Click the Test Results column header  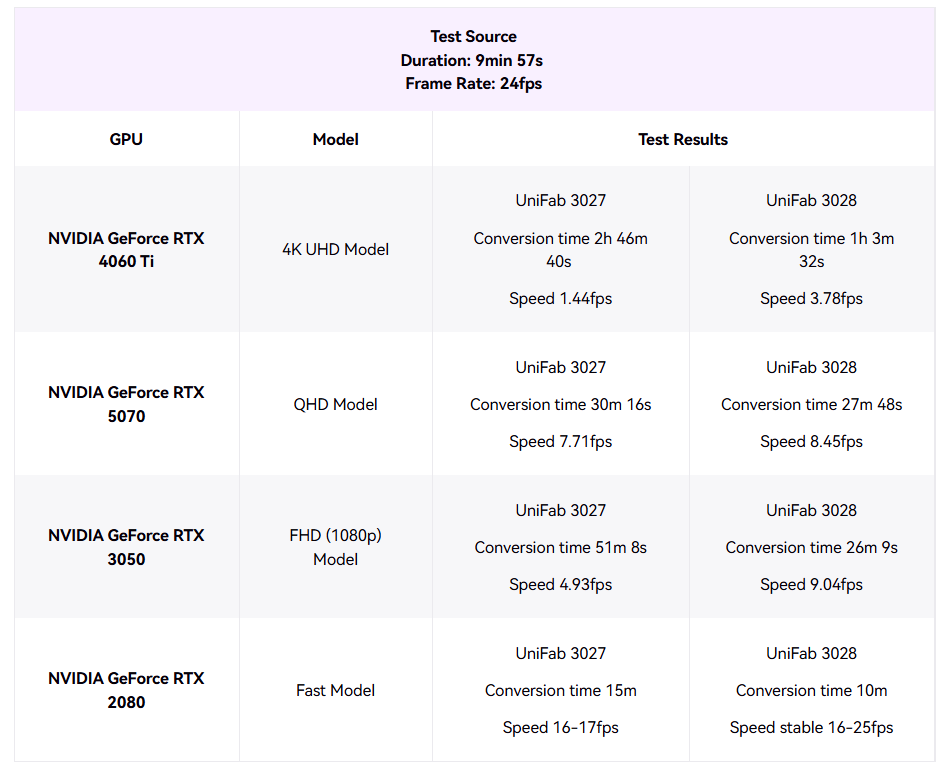[x=683, y=139]
